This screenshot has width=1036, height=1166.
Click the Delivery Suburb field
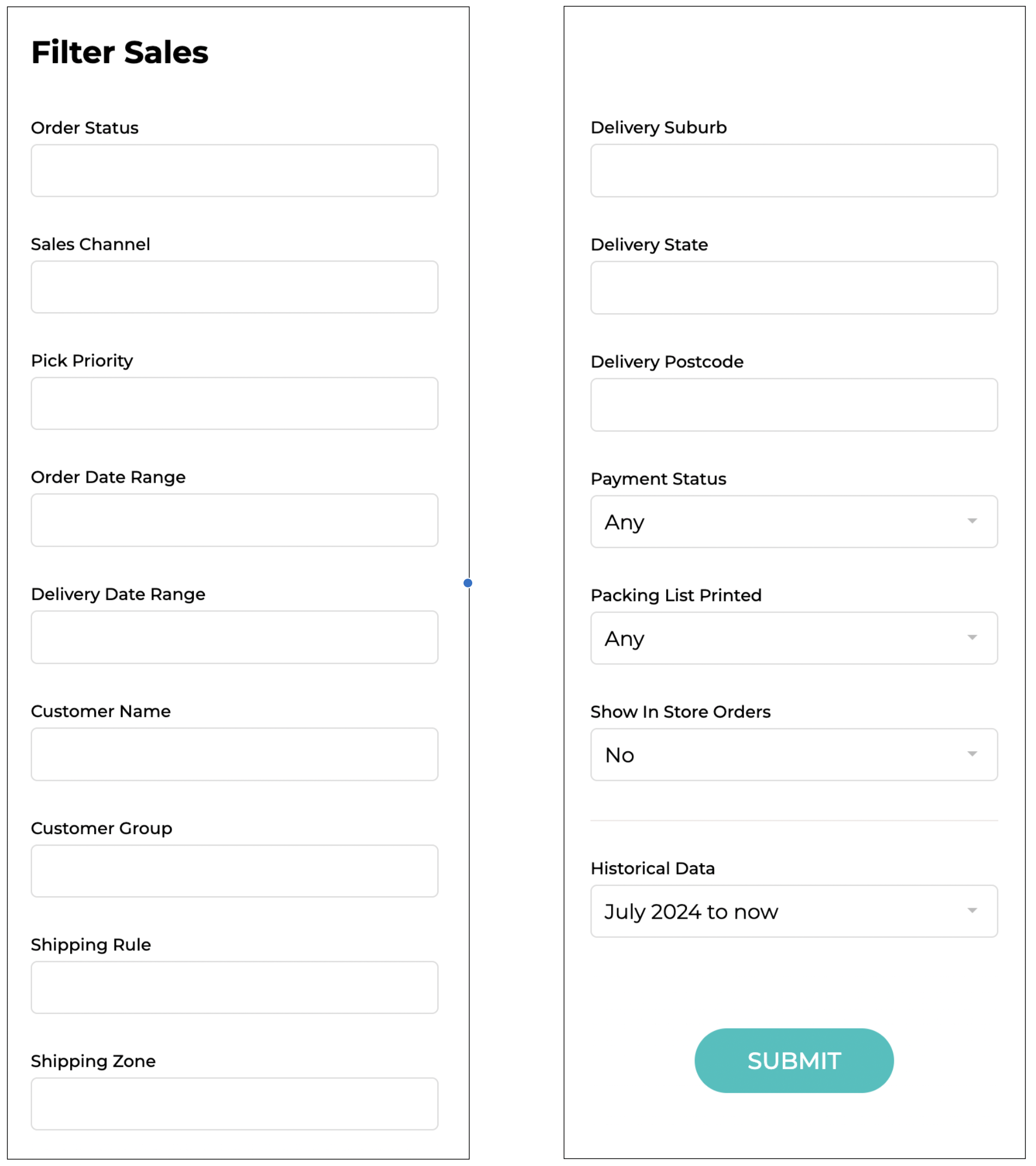pyautogui.click(x=794, y=171)
